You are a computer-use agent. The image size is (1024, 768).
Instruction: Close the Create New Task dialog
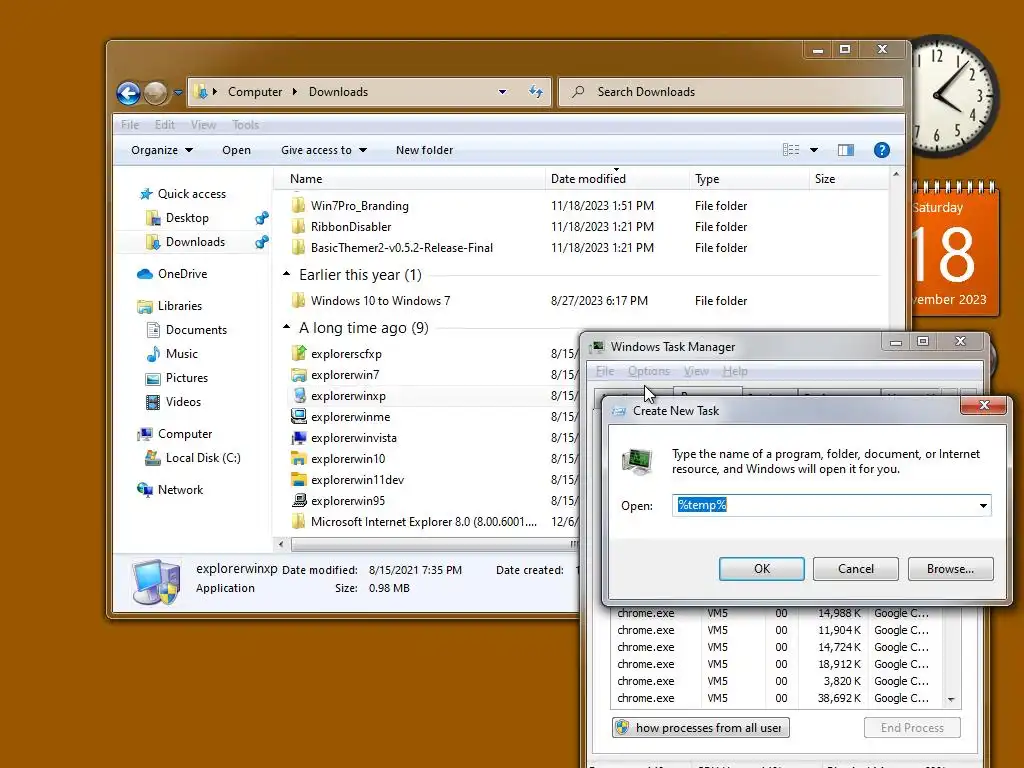click(984, 406)
